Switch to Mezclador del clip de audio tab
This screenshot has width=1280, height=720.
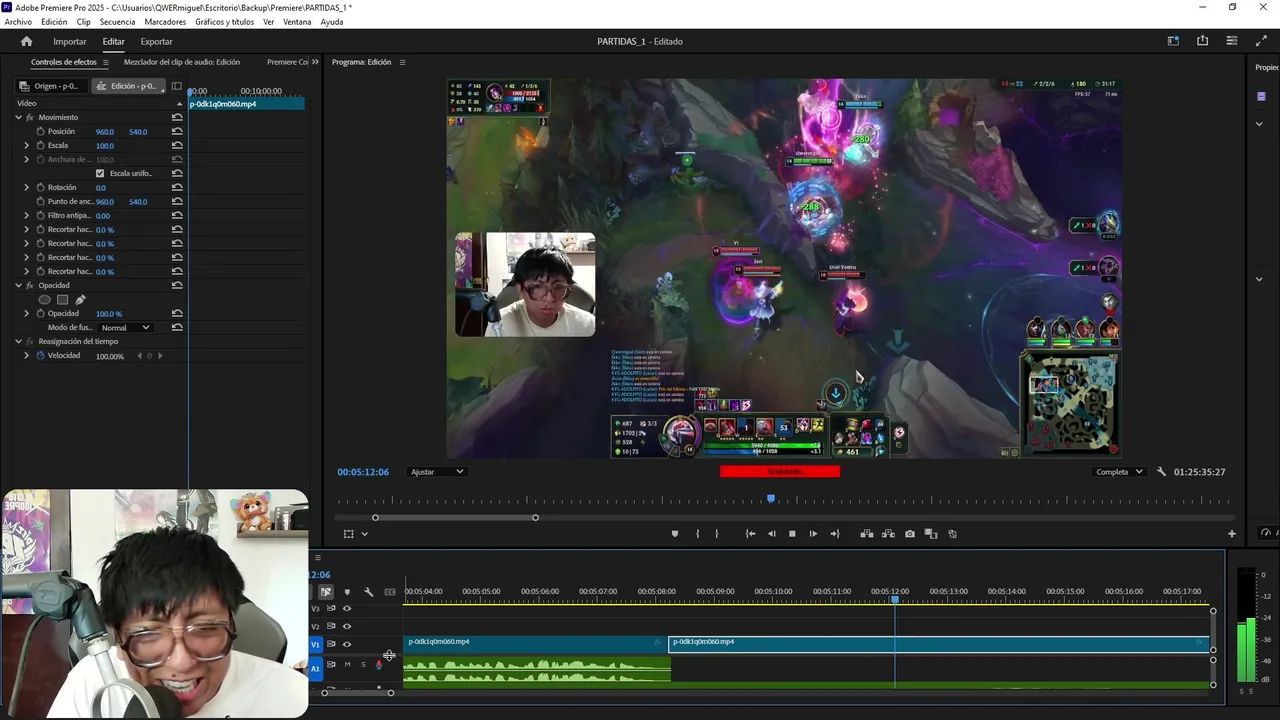click(182, 62)
